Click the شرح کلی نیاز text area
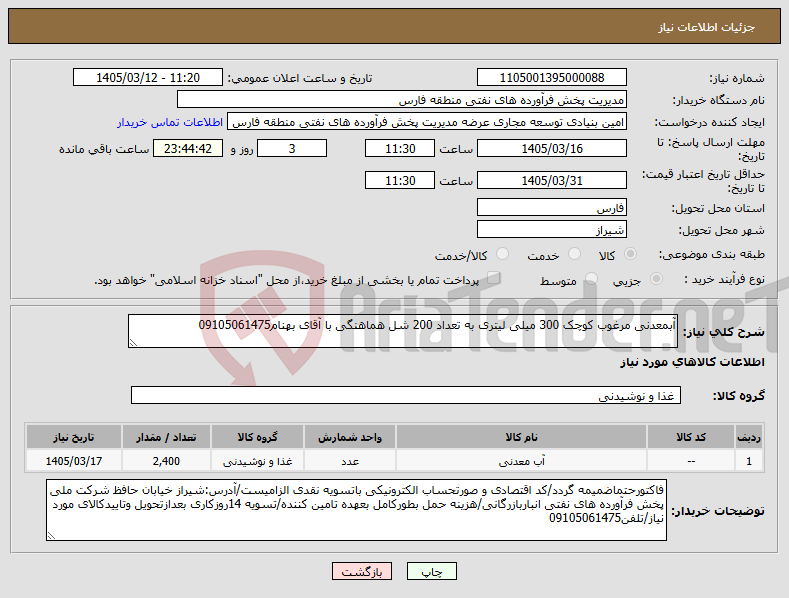 pyautogui.click(x=403, y=331)
